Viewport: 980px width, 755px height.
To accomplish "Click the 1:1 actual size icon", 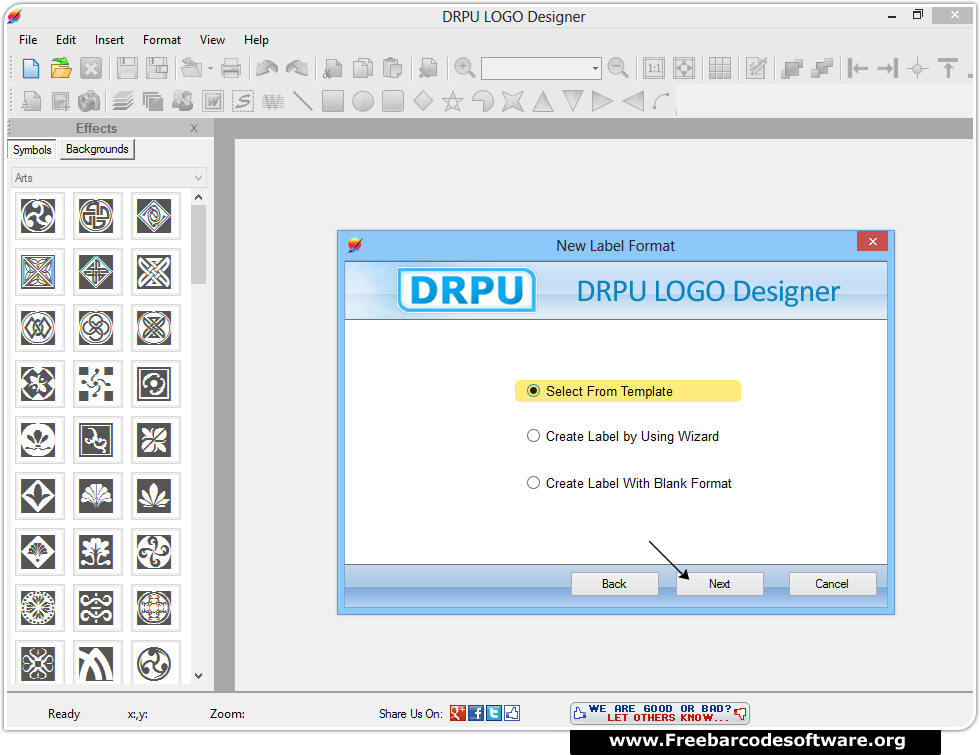I will pyautogui.click(x=654, y=68).
